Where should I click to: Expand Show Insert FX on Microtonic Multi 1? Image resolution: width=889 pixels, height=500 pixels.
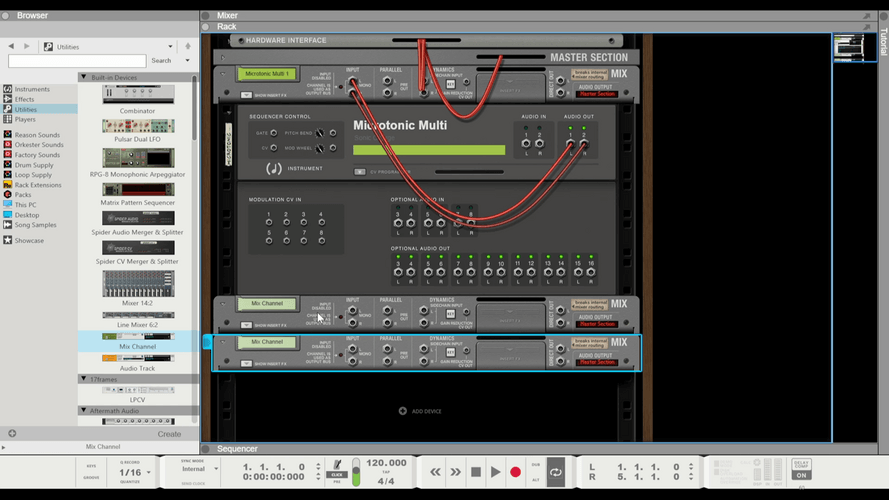(x=246, y=95)
